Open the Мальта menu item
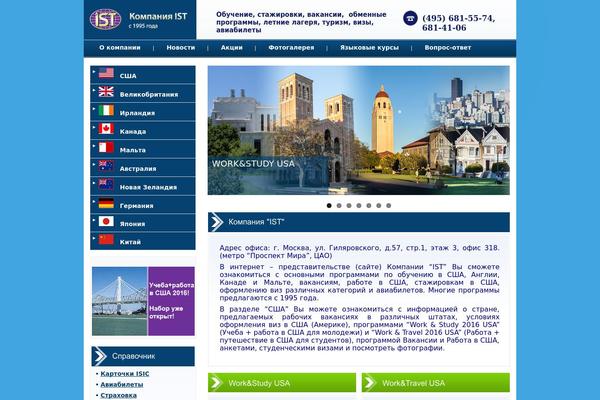Screen dimensions: 600x400 point(143,149)
